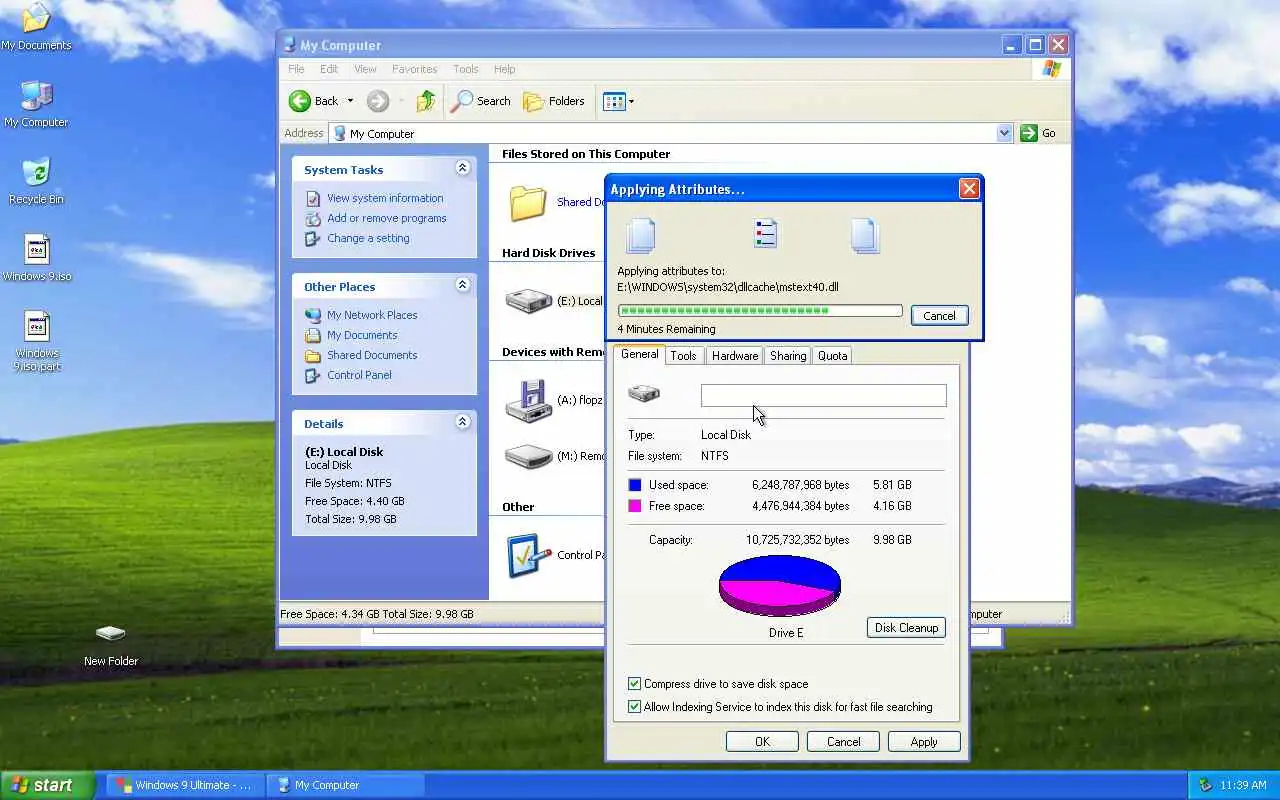The height and width of the screenshot is (800, 1280).
Task: Open the Favorites menu
Action: coord(414,69)
